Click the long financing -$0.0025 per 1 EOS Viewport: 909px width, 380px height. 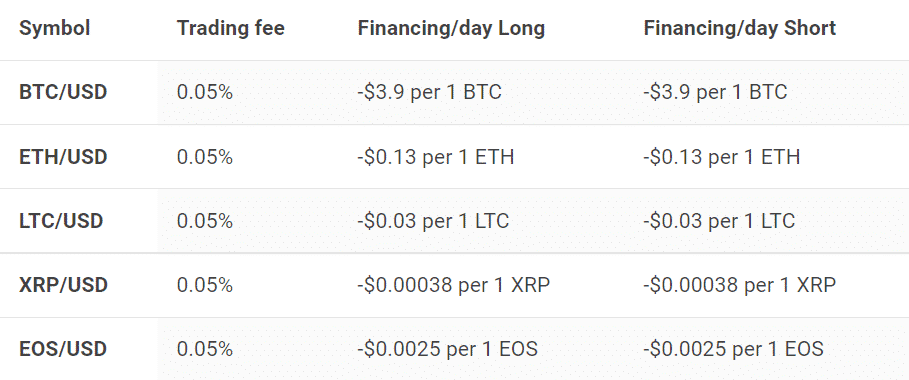tap(448, 349)
